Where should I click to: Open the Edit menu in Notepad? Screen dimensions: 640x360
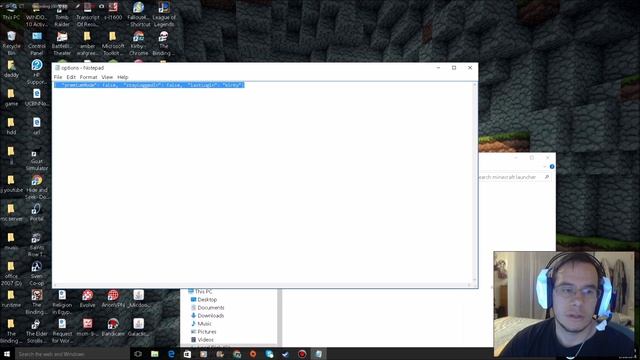(71, 77)
